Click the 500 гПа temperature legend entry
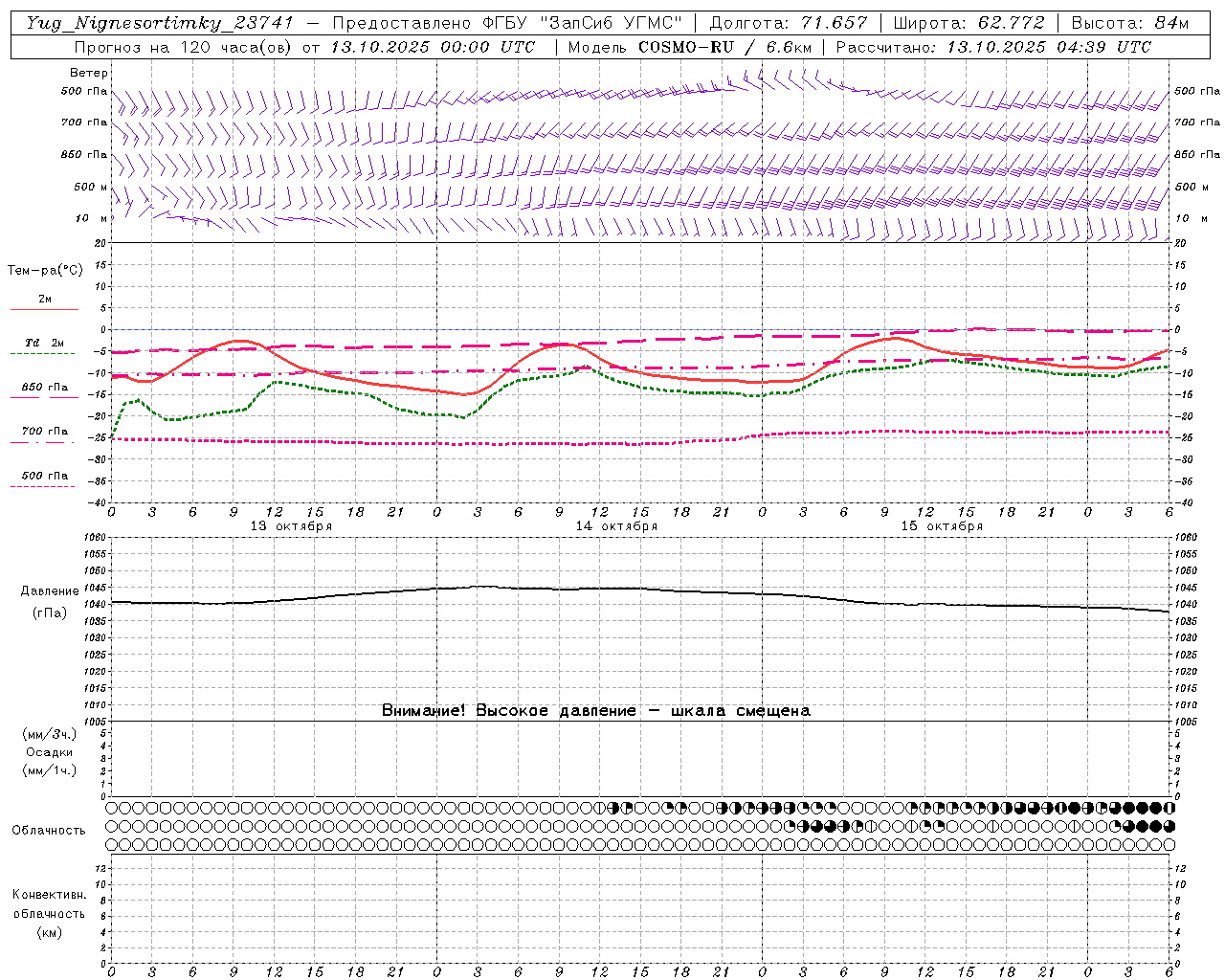 [45, 476]
